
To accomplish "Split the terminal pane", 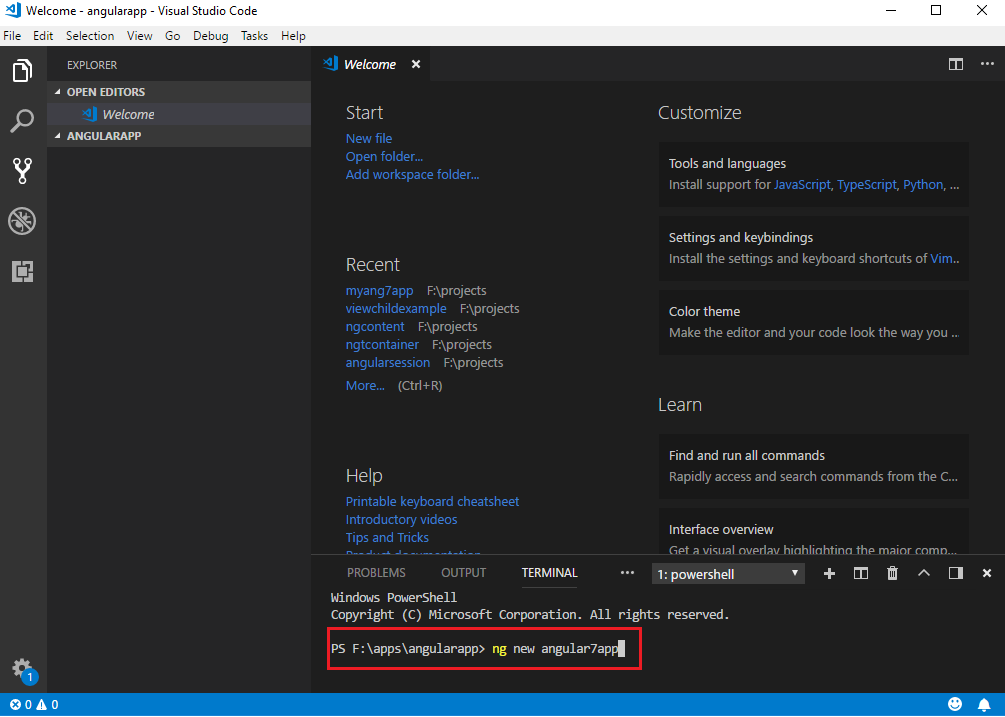I will tap(861, 573).
